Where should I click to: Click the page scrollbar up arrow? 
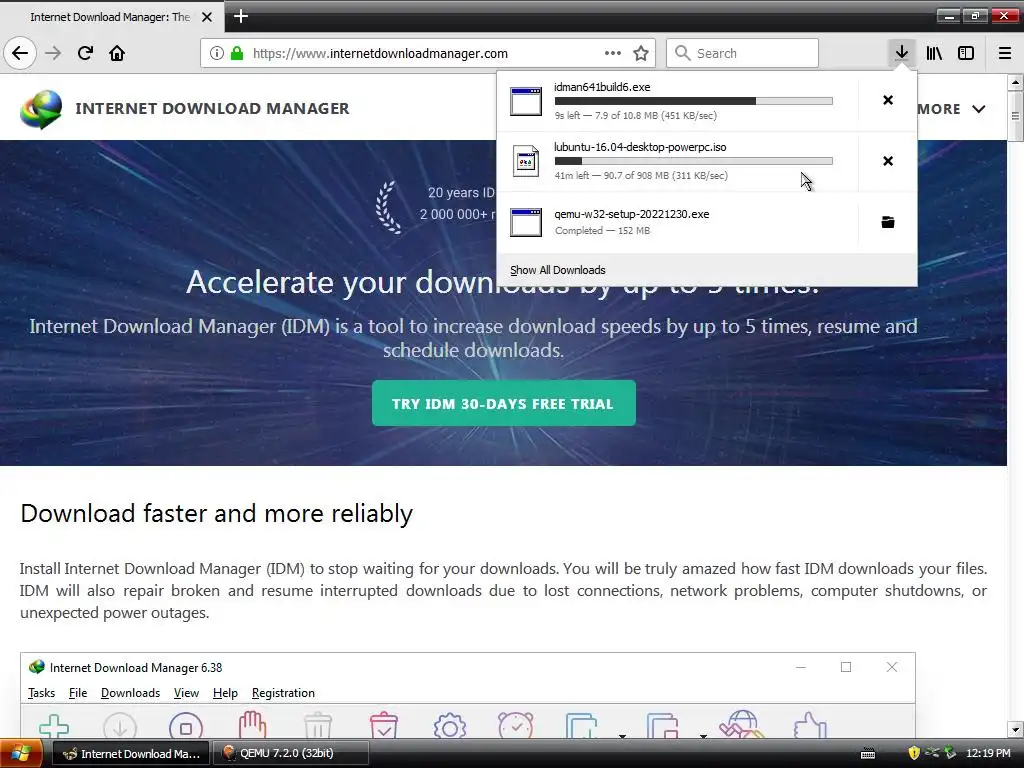click(x=1015, y=82)
